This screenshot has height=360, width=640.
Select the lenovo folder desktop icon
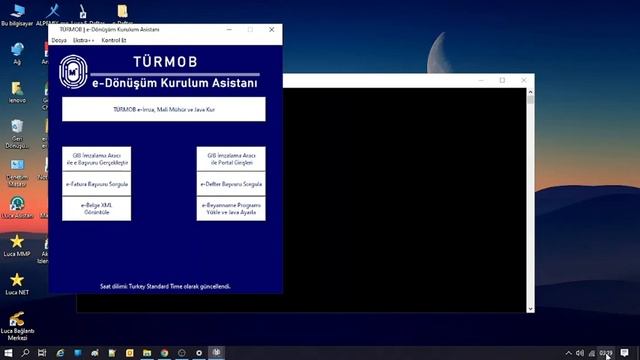point(17,92)
